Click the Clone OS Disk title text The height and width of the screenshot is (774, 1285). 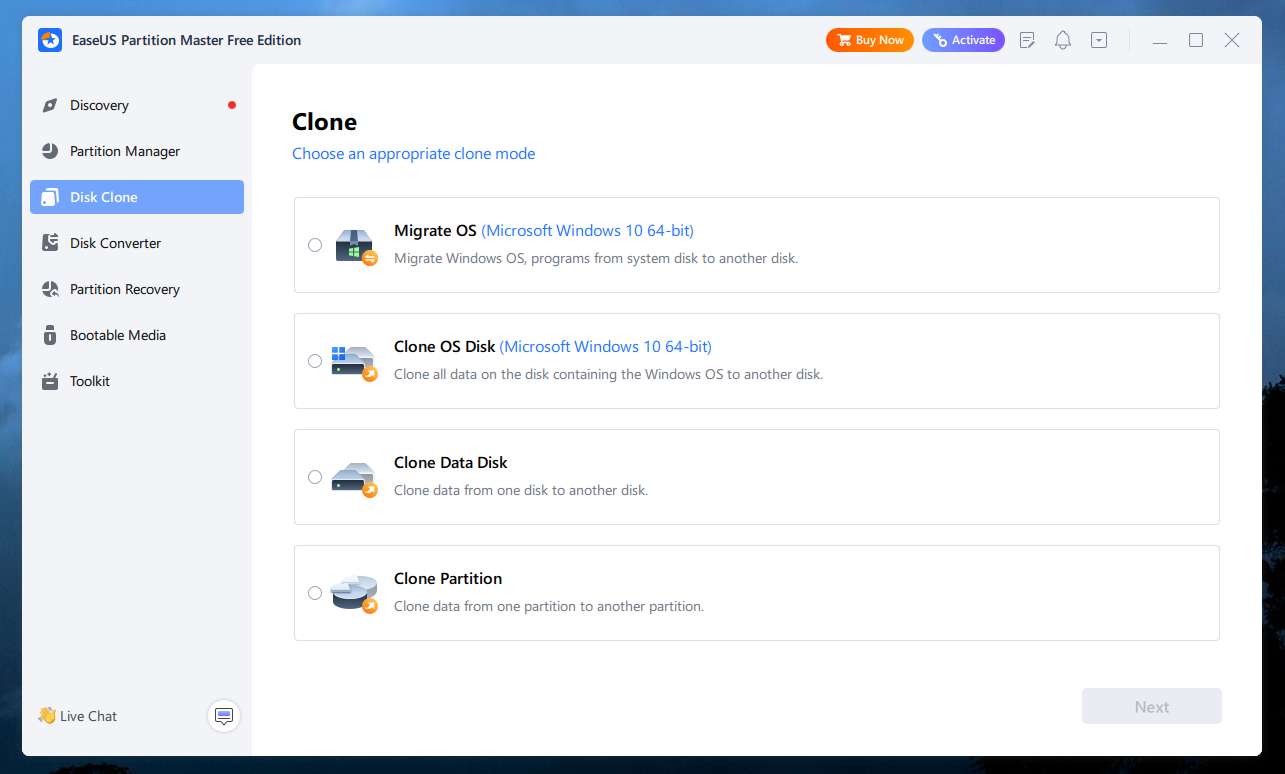pos(444,346)
